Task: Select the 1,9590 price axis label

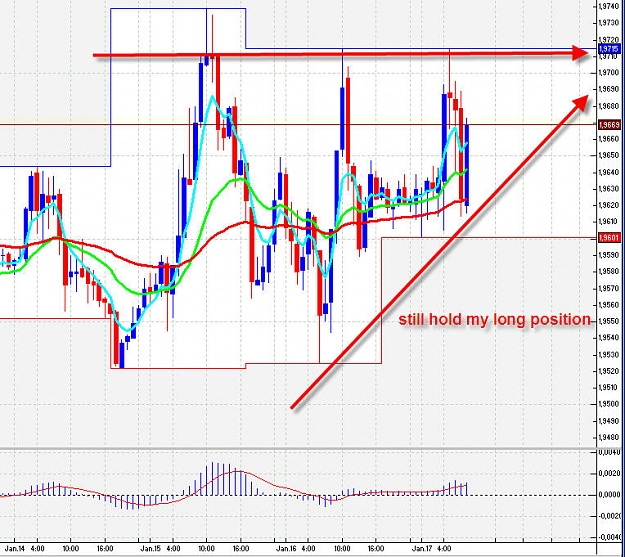Action: tap(610, 254)
